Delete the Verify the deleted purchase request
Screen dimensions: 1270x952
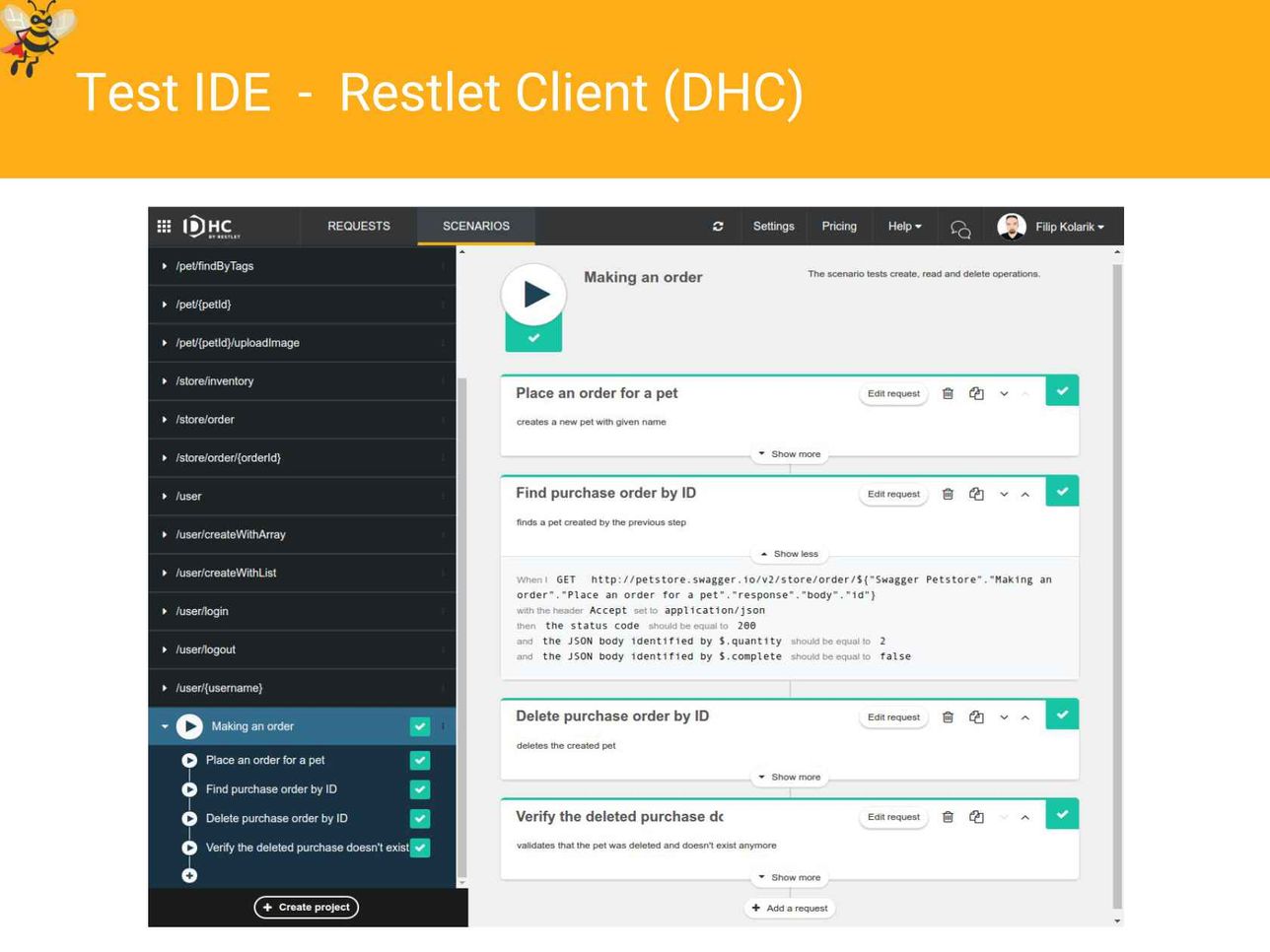click(948, 817)
